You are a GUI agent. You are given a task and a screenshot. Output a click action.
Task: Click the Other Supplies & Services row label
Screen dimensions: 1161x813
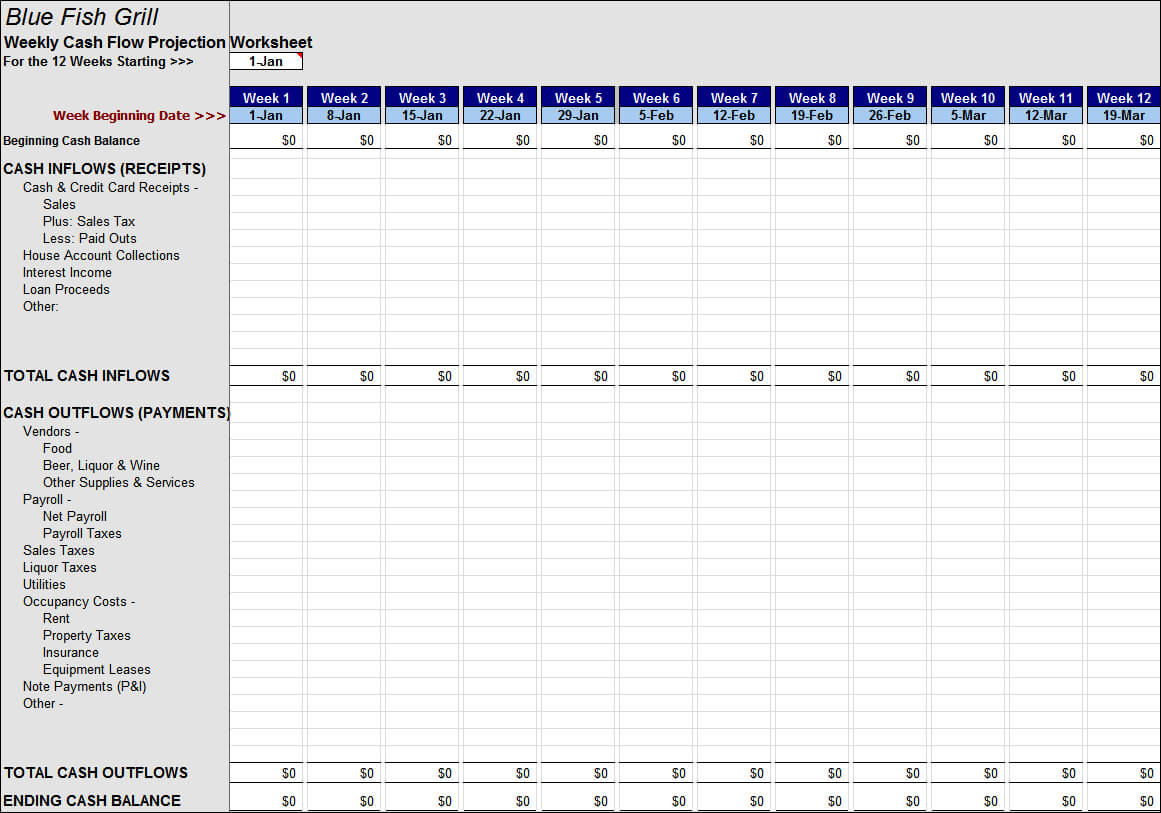[x=118, y=482]
